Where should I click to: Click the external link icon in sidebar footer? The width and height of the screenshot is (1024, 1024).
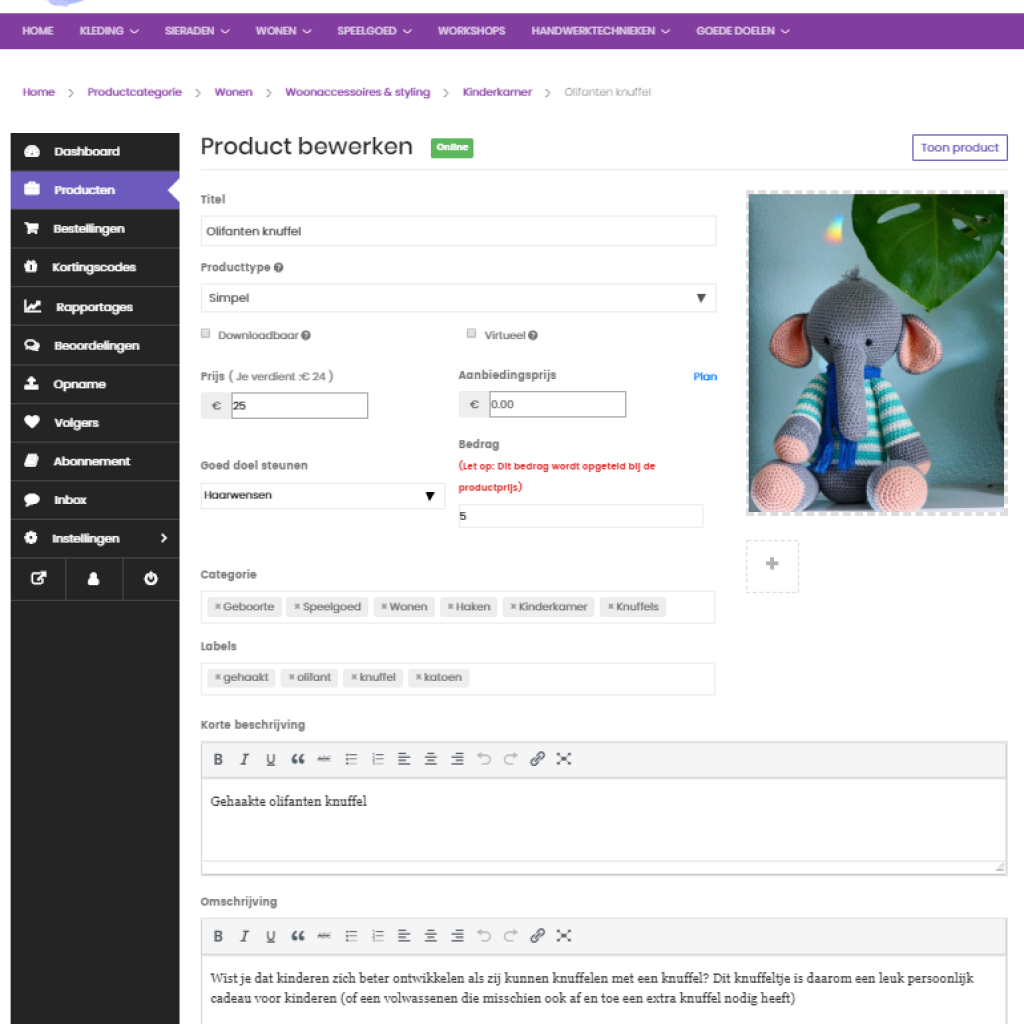click(x=39, y=579)
